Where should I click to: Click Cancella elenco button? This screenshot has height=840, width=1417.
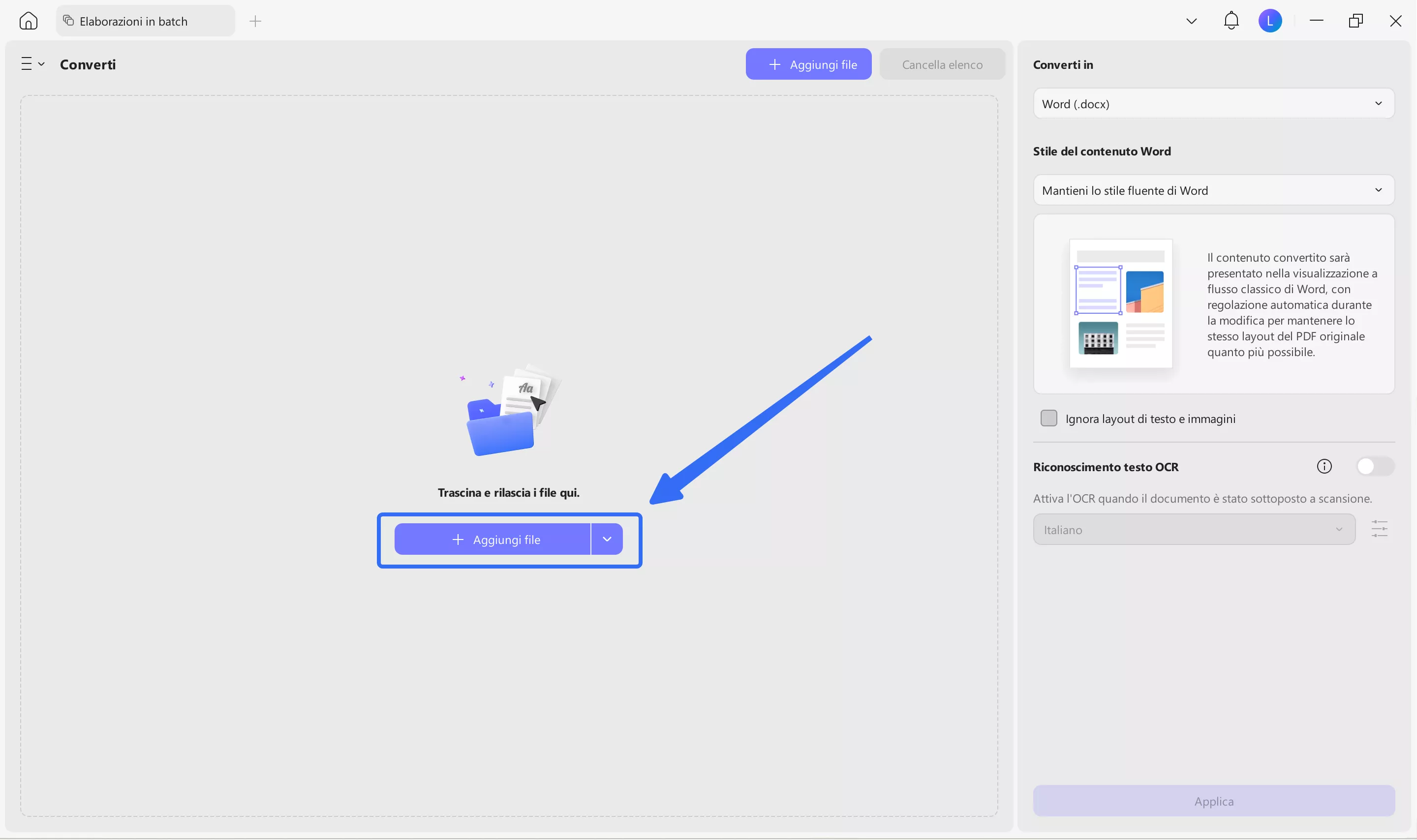coord(941,64)
